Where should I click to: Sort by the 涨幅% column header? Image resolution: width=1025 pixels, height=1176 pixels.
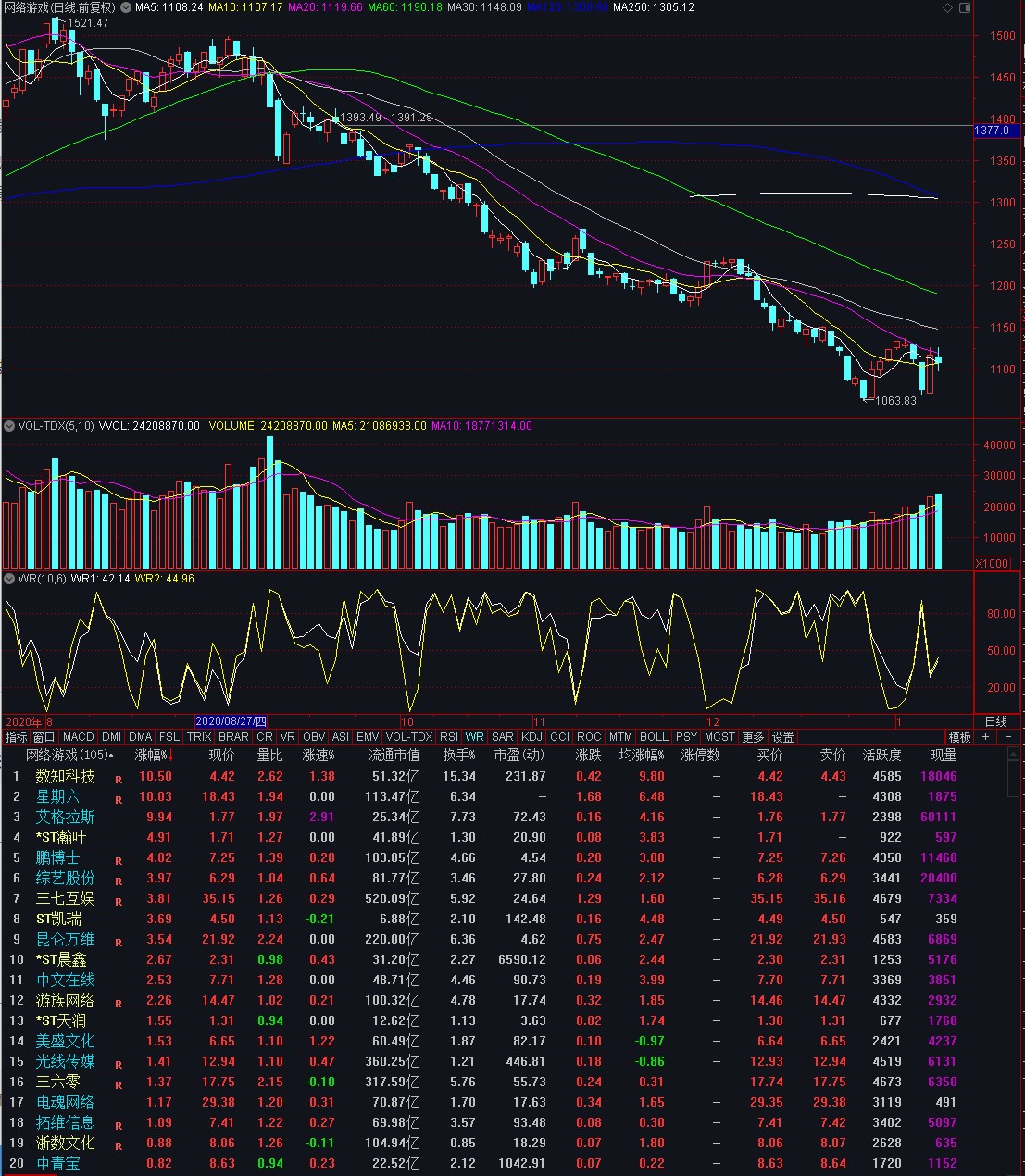[x=151, y=756]
